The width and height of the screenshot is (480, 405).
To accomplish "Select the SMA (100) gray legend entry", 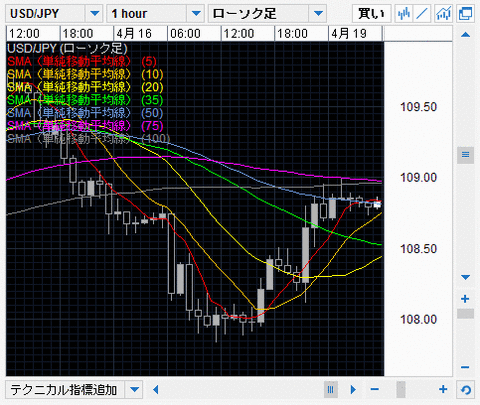I will (x=89, y=138).
